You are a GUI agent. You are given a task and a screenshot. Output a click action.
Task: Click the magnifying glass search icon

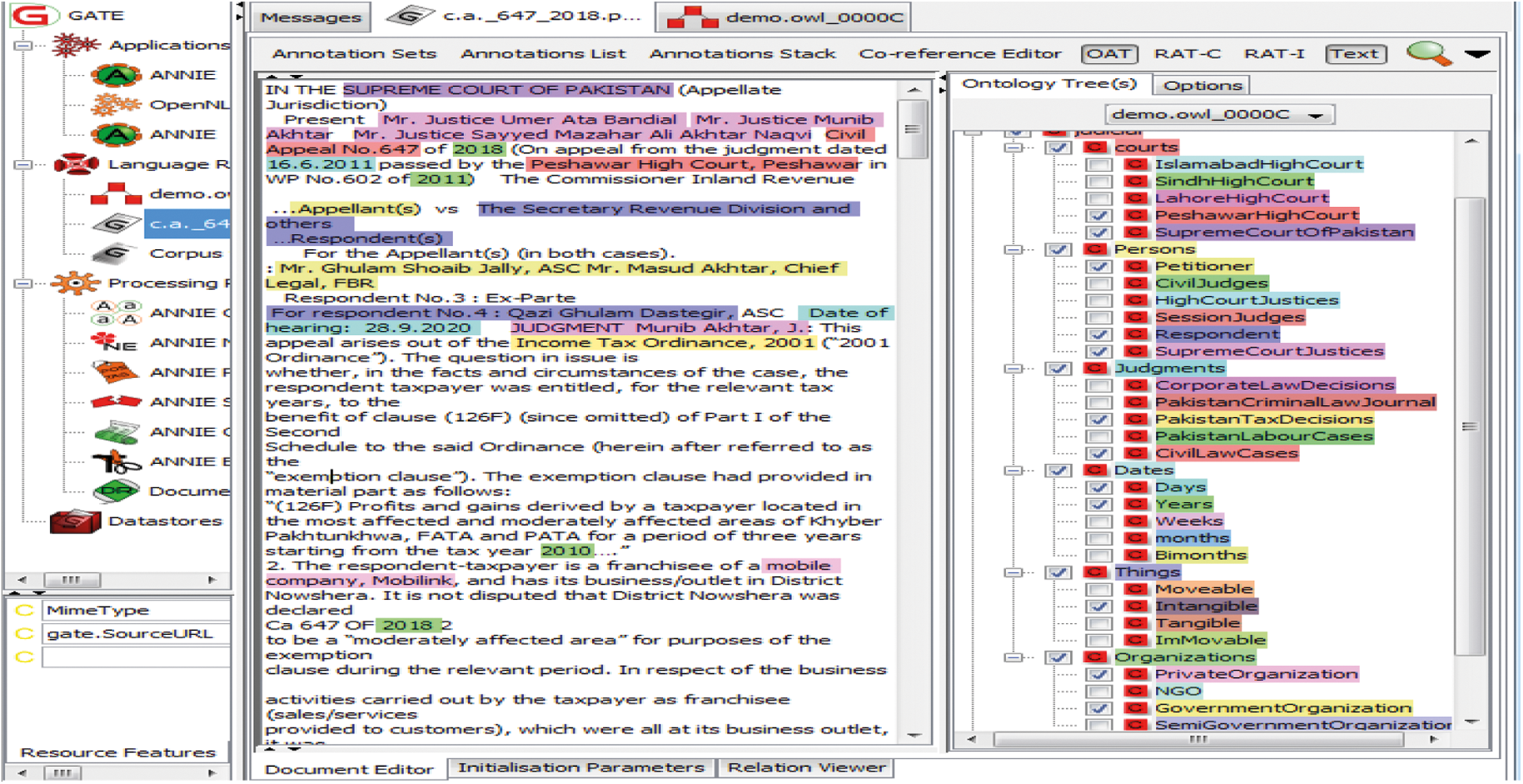pyautogui.click(x=1428, y=54)
